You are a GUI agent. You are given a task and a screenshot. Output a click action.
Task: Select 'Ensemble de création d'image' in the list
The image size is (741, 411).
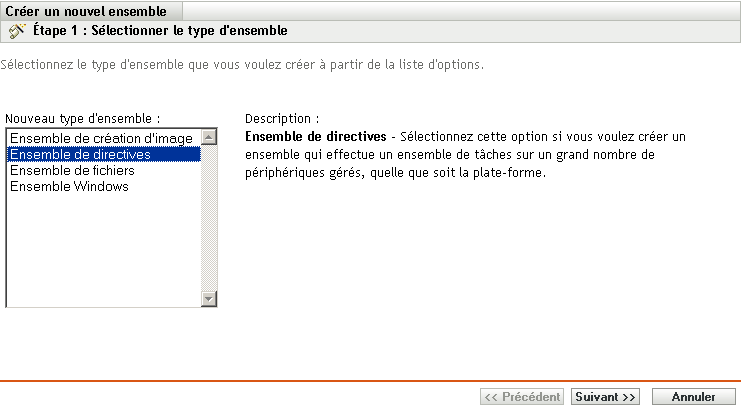click(100, 138)
